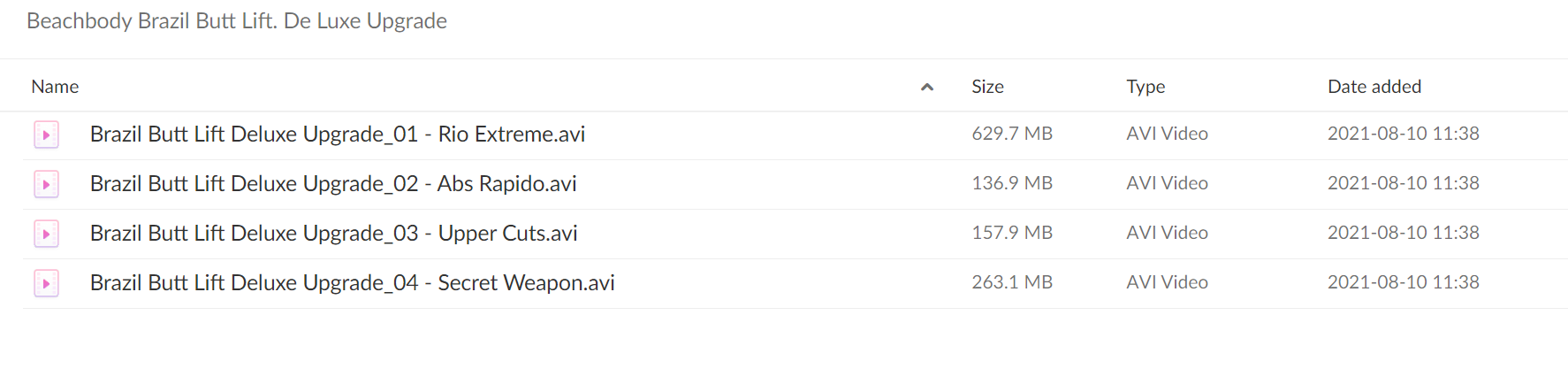The width and height of the screenshot is (1568, 369).
Task: Click AVI Video type in Secret Weapon row
Action: tap(1167, 282)
